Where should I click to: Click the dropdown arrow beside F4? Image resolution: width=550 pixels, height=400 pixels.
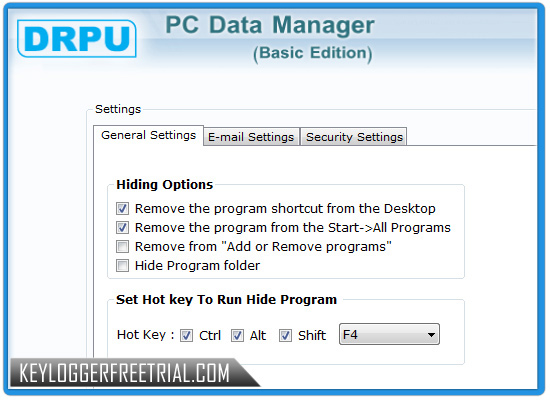431,335
